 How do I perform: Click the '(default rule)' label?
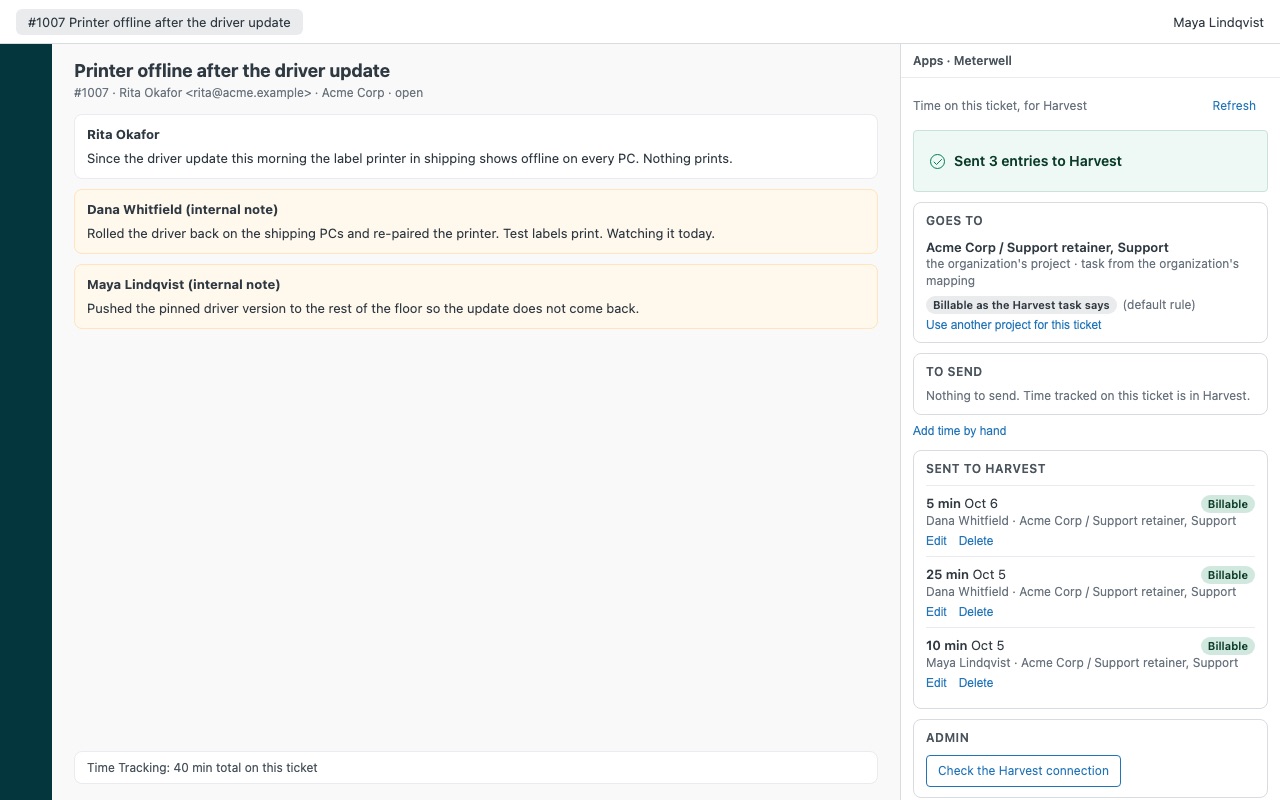(x=1159, y=305)
